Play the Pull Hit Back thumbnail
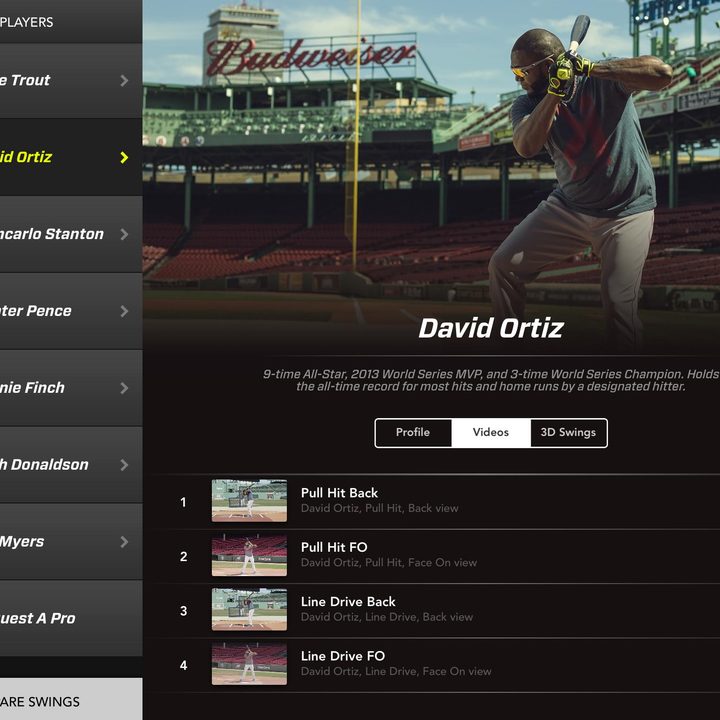The image size is (720, 720). click(249, 501)
